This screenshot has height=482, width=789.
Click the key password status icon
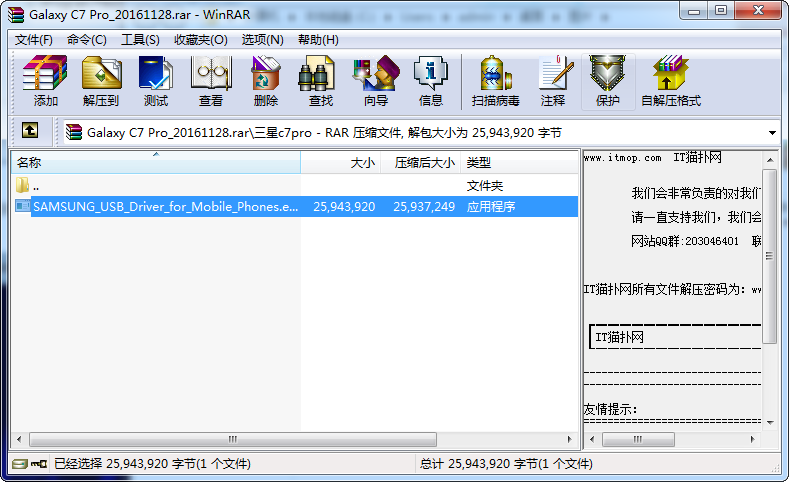tap(39, 463)
